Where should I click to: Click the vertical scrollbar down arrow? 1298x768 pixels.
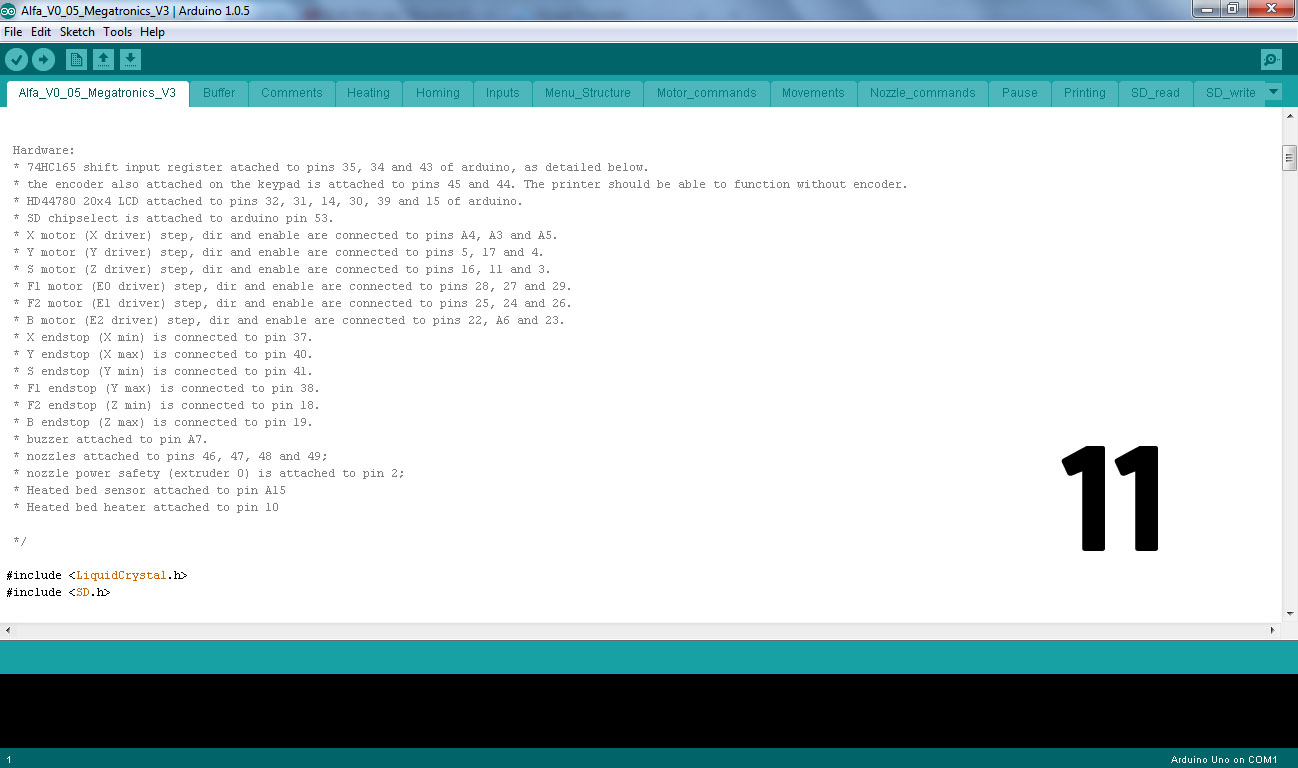coord(1290,615)
